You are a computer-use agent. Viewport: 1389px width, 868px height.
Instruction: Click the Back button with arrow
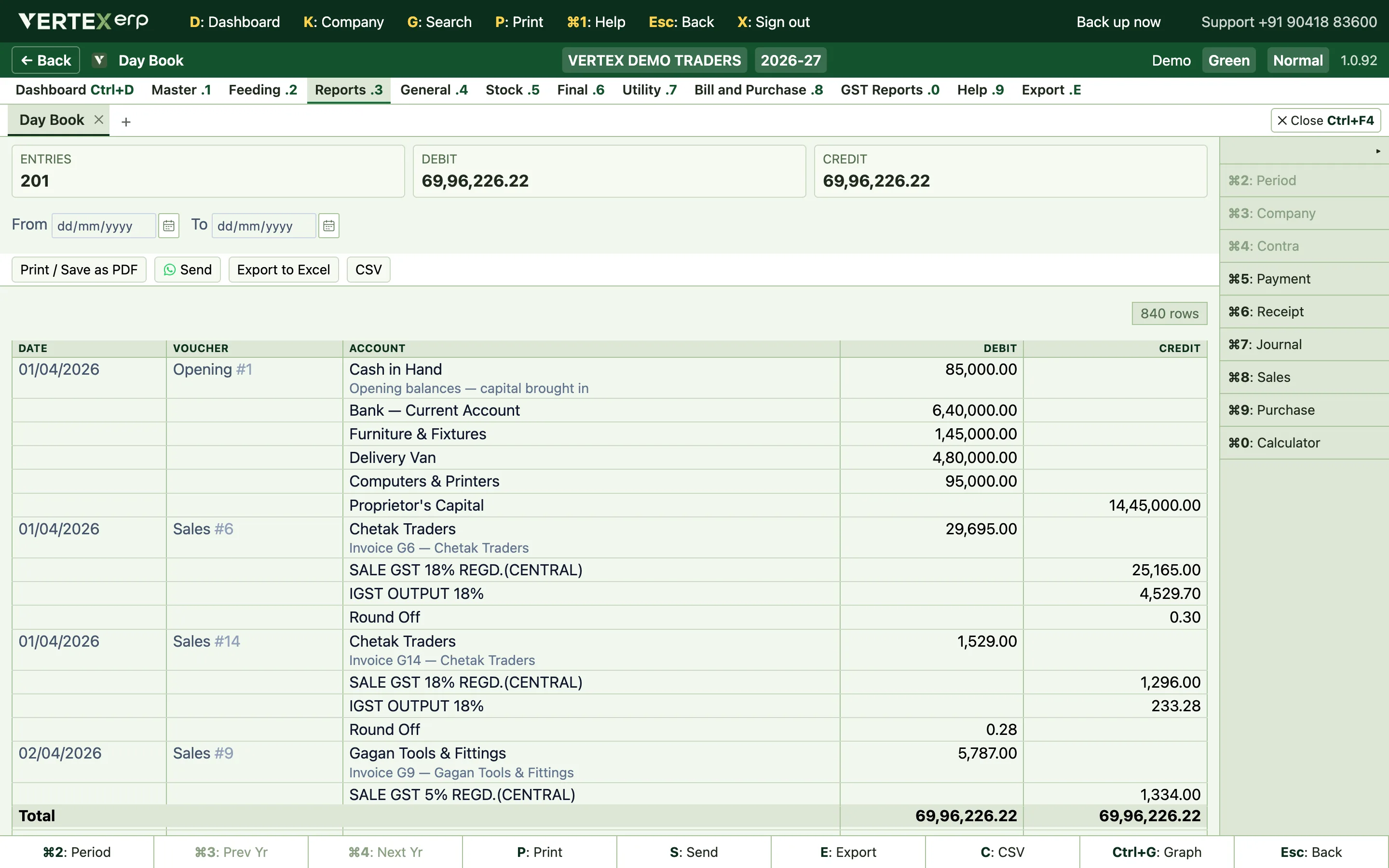click(46, 60)
